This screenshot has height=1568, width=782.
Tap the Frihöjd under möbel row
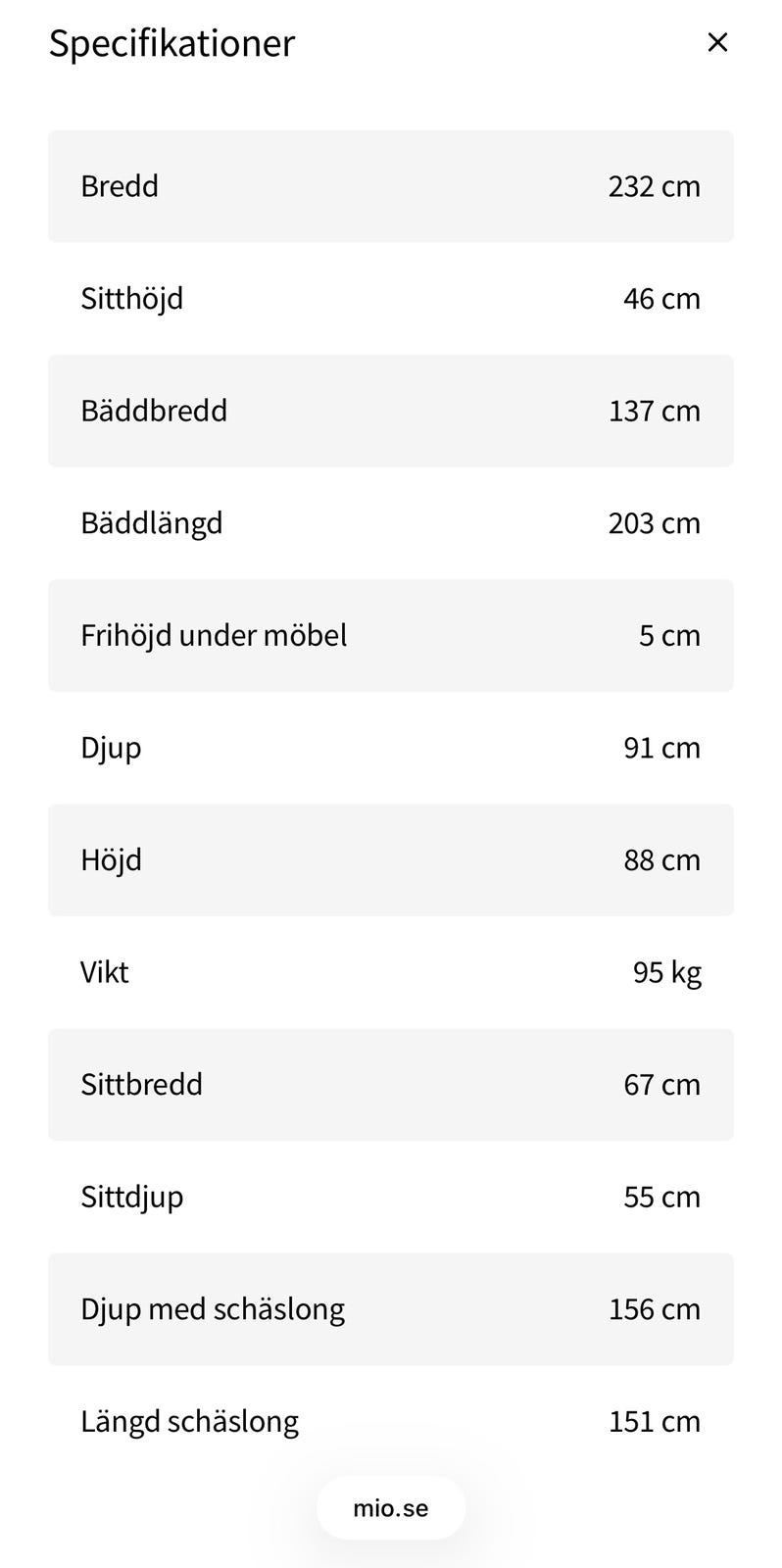[x=390, y=635]
